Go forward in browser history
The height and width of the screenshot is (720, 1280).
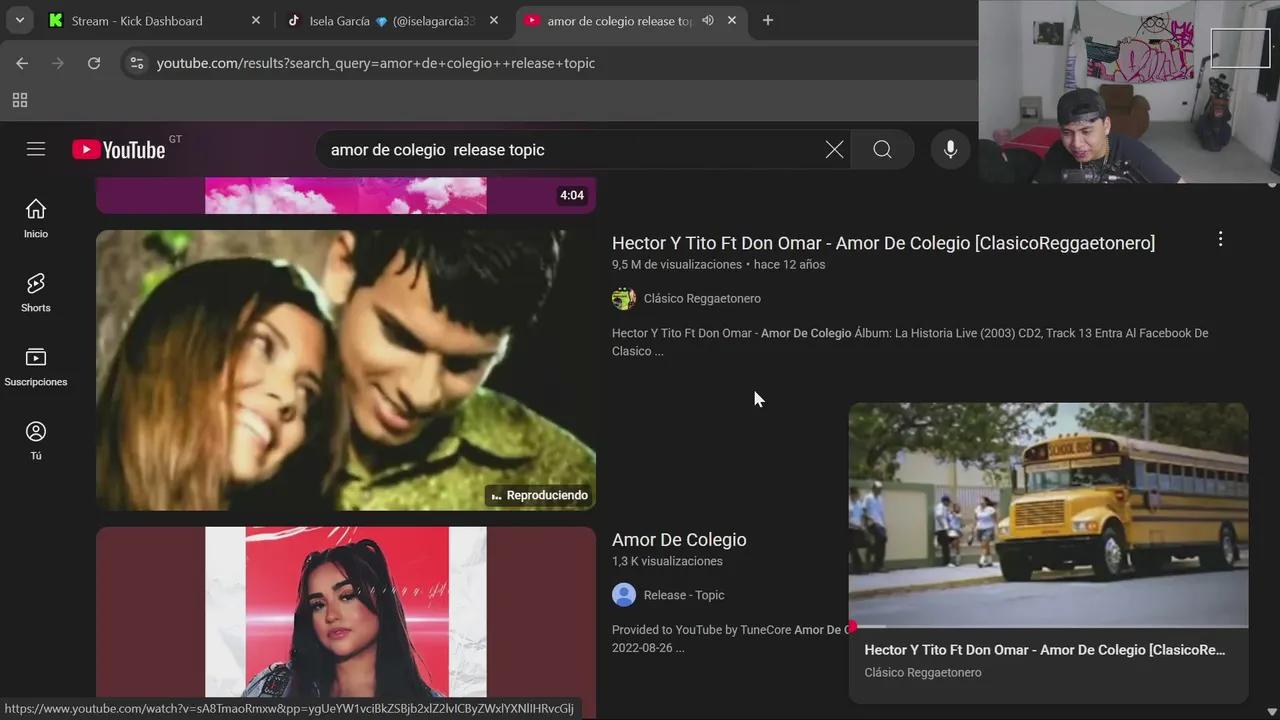click(x=58, y=63)
